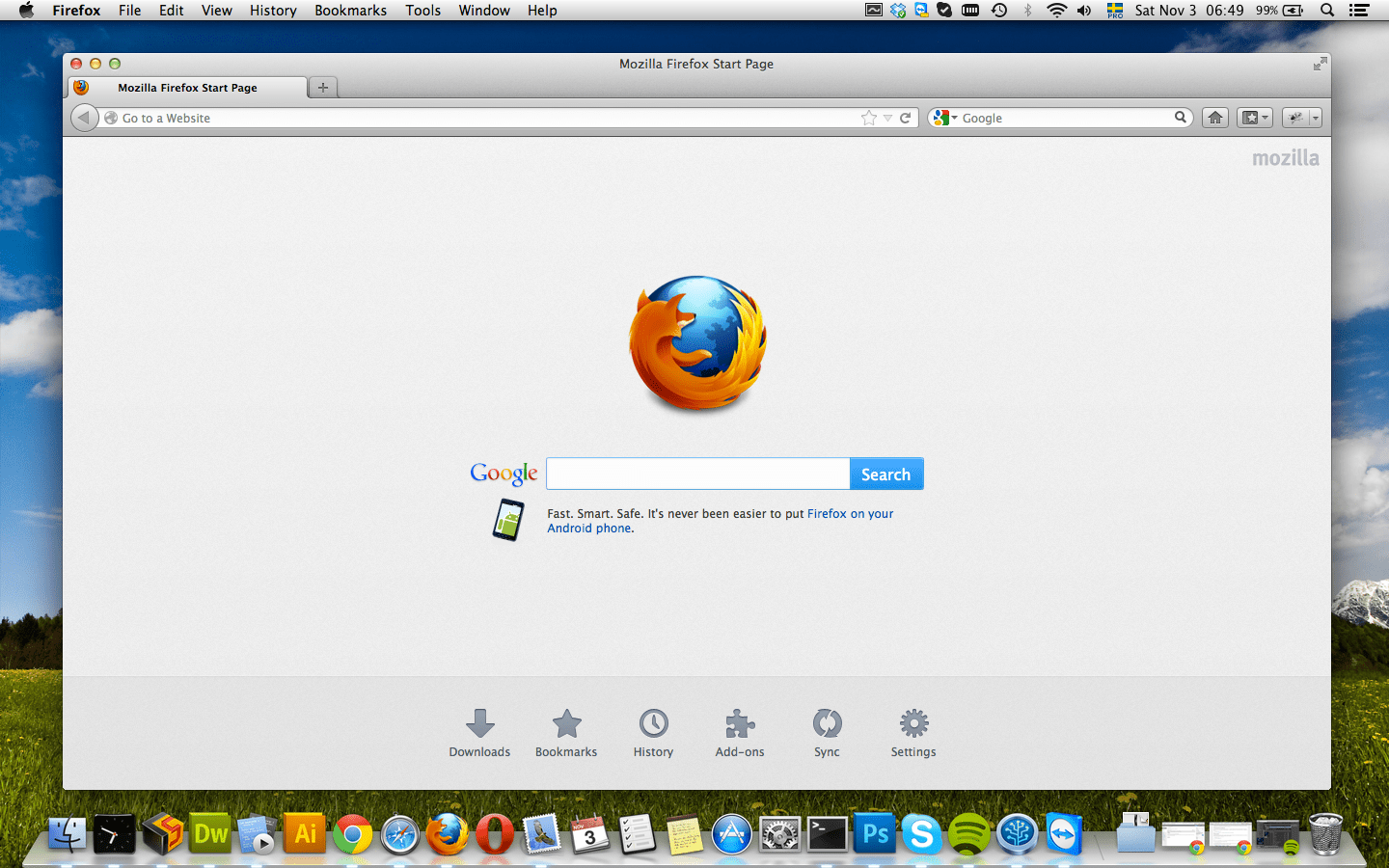Open the dropdown beside the wrench button
Screen dimensions: 1389x868
1316,117
